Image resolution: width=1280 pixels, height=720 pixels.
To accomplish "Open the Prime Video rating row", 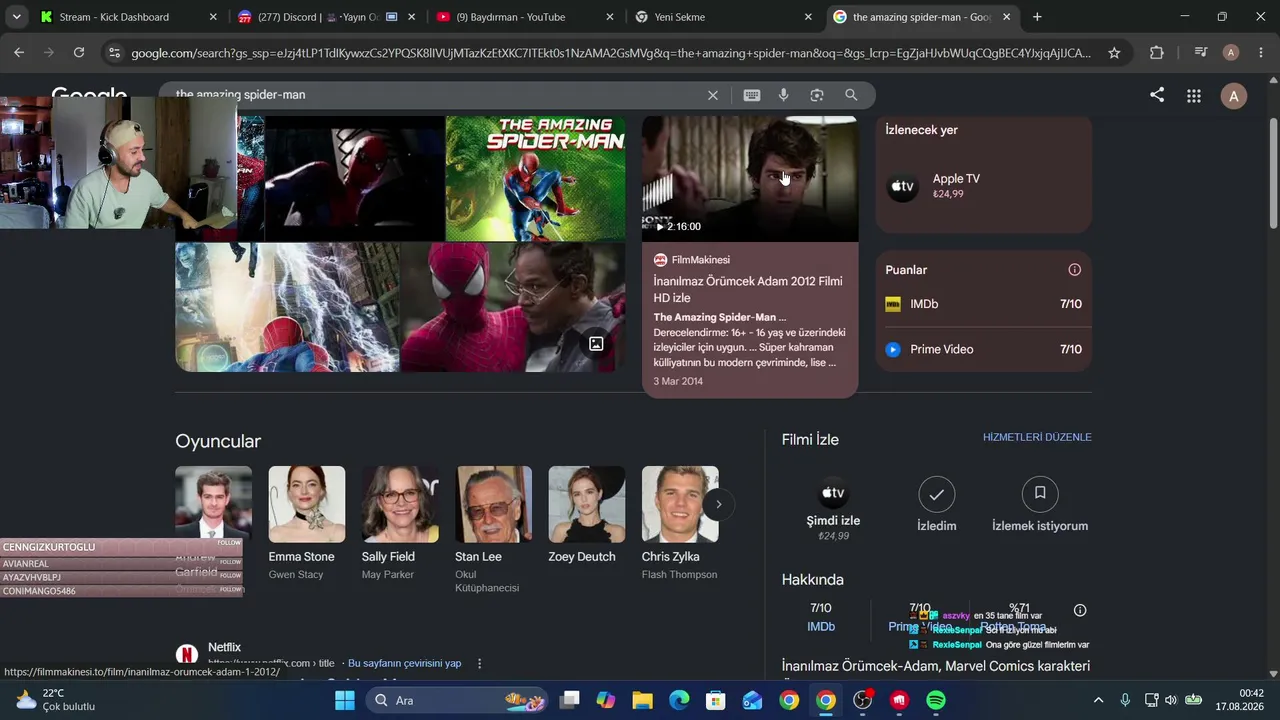I will point(983,349).
